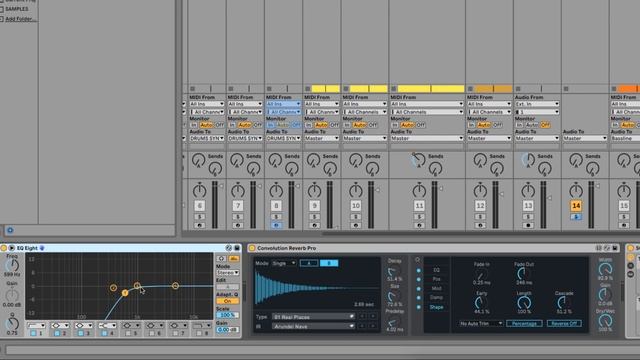
Task: Adjust reverb Fade Out knob
Action: [x=524, y=273]
